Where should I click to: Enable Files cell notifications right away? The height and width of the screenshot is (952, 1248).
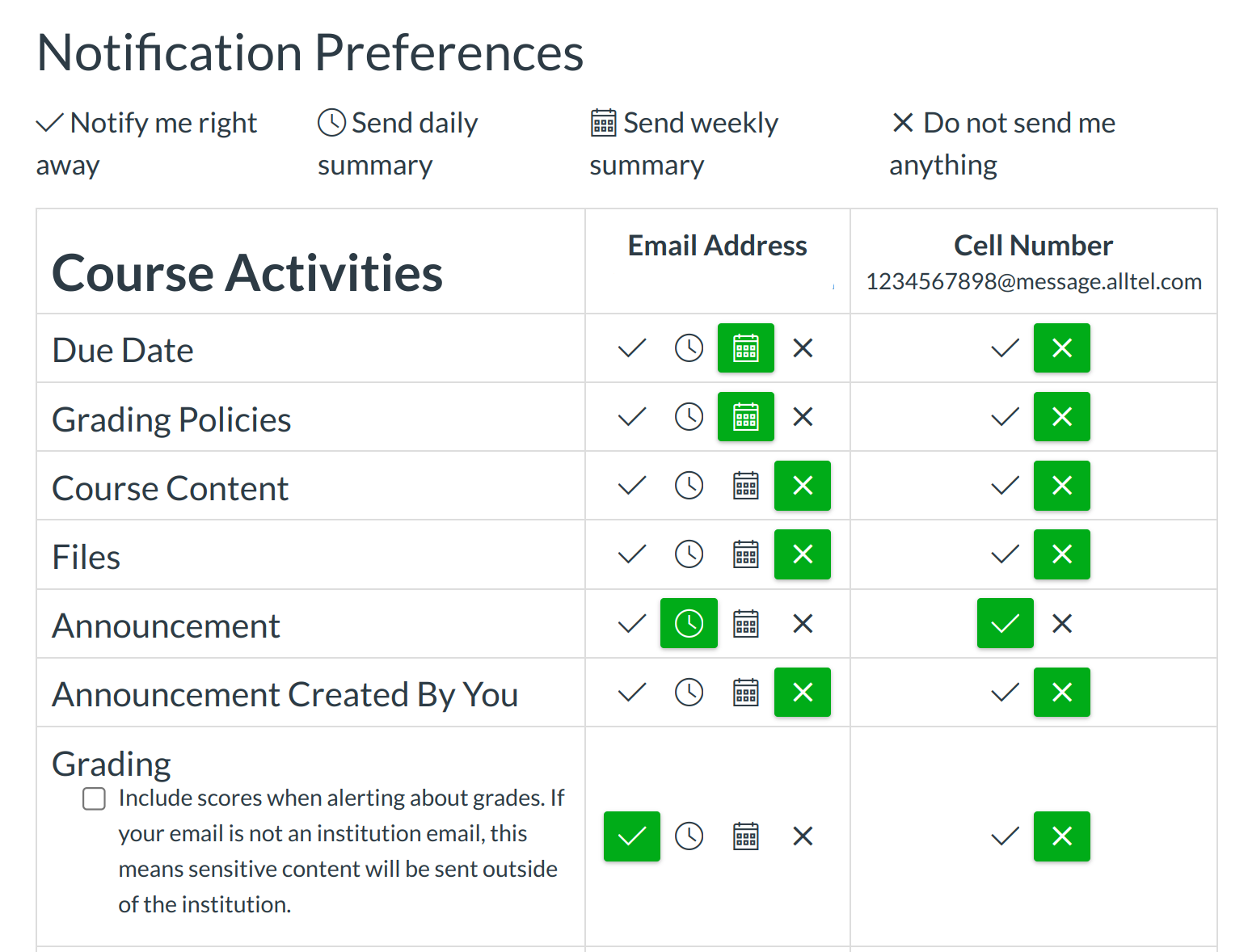point(1005,554)
